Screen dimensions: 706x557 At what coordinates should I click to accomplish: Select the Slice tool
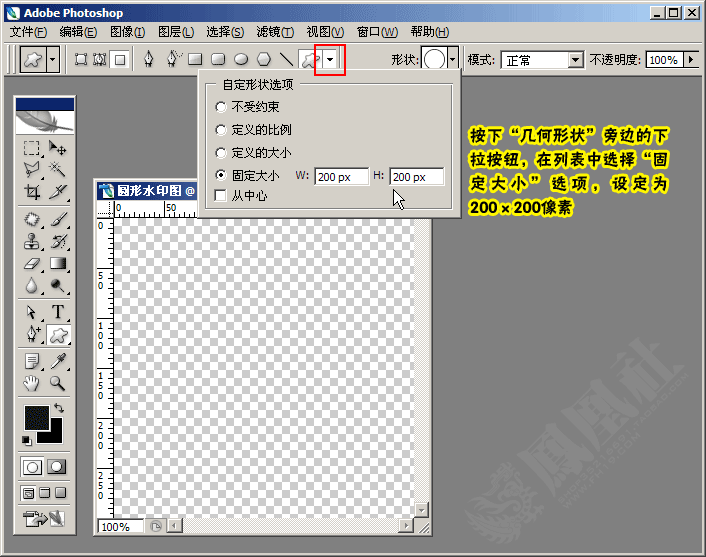pos(58,192)
